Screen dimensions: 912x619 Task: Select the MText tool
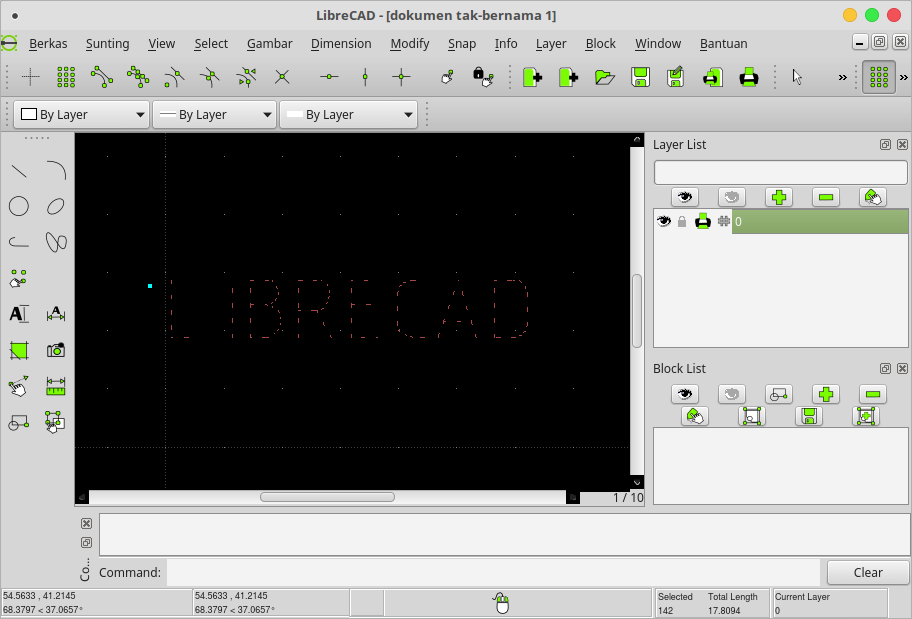[19, 314]
